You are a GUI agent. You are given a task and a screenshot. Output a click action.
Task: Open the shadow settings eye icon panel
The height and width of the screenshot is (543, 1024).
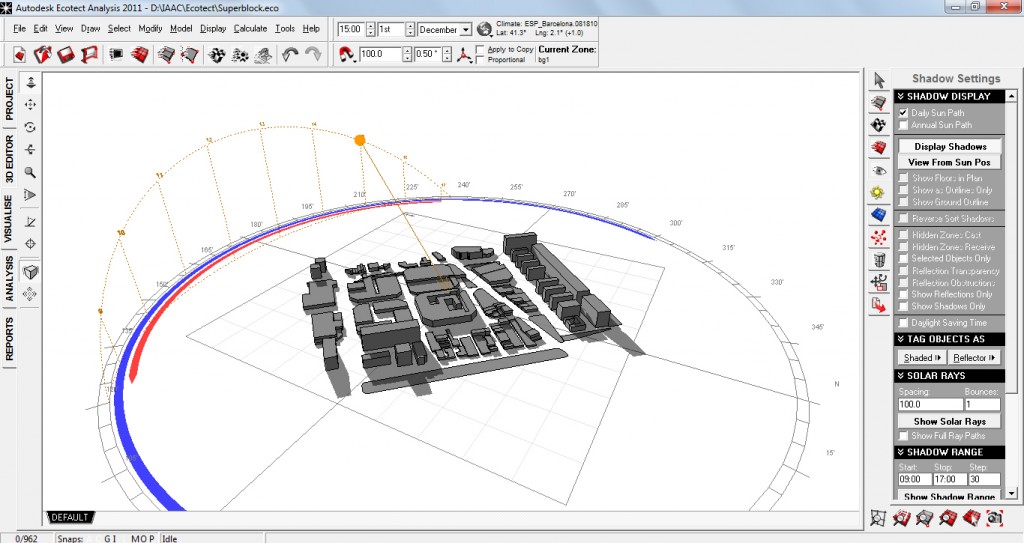(879, 170)
